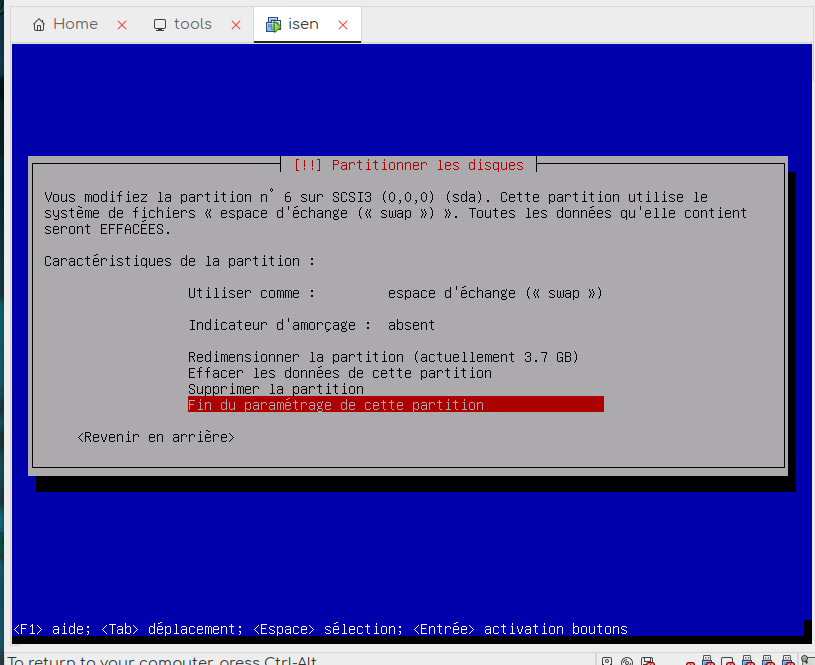The image size is (815, 665).
Task: Click the monitor icon on tools tab
Action: 160,25
